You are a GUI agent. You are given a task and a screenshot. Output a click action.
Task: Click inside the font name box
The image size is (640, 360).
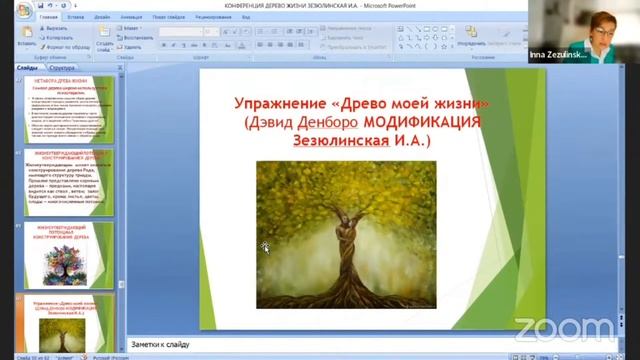click(180, 32)
